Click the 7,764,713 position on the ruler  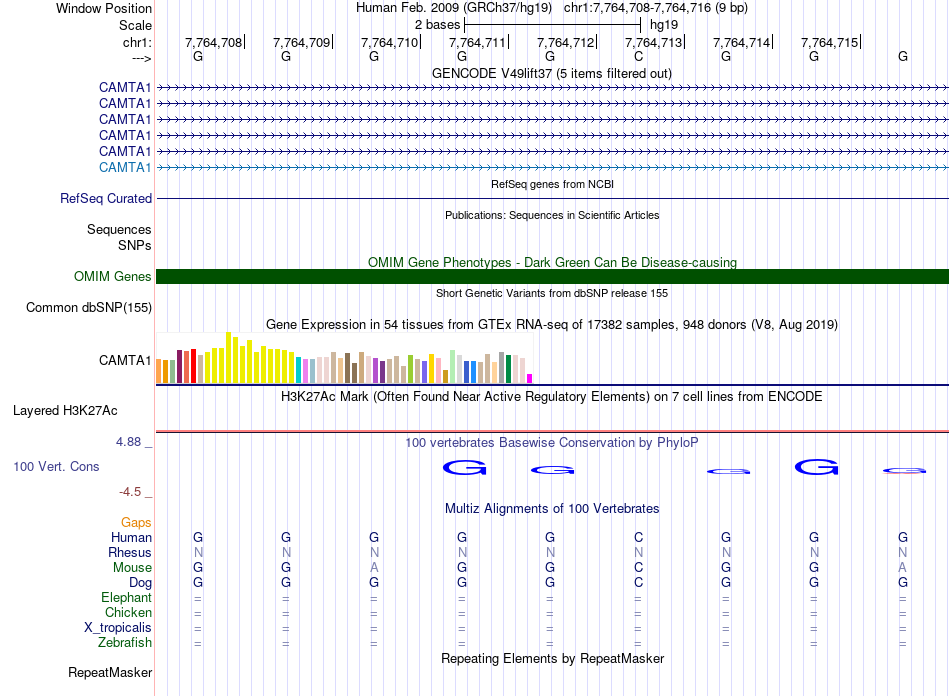coord(654,43)
